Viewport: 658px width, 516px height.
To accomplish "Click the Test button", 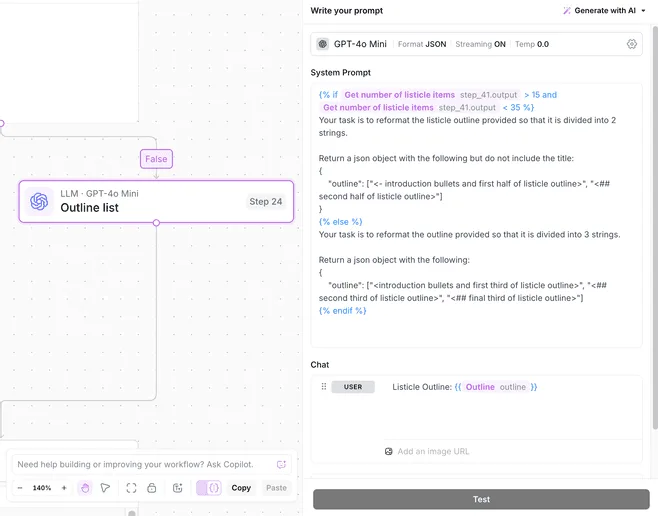I will (481, 499).
